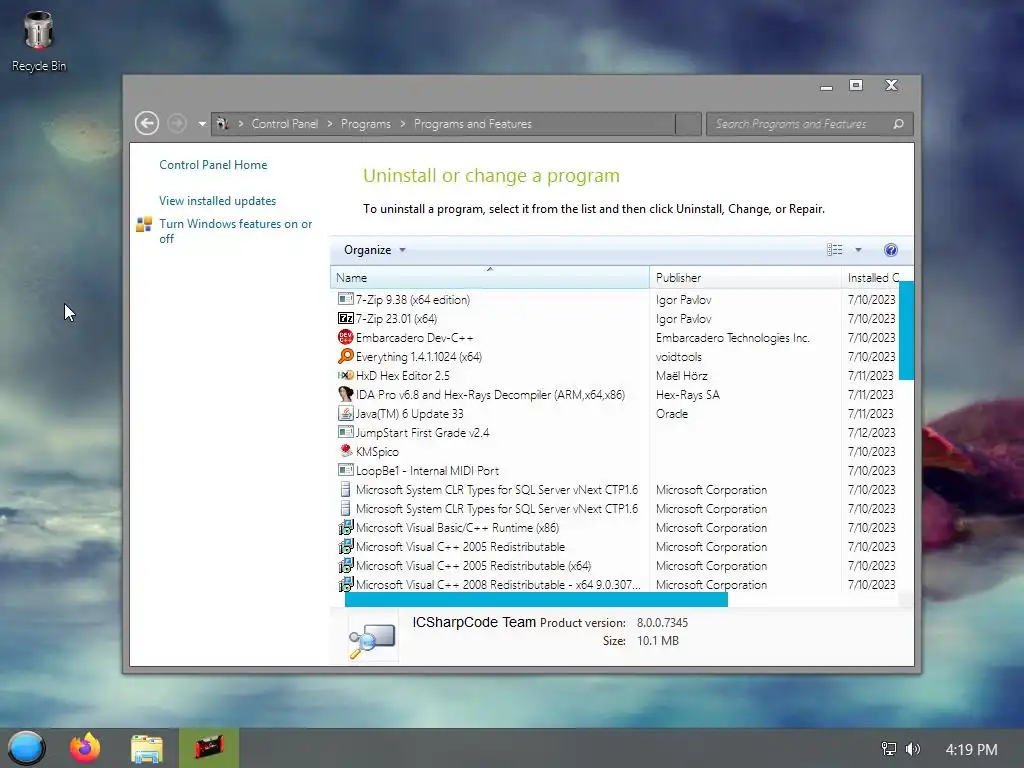Screen dimensions: 1024x768
Task: Select the IDA Pro v6.8 icon
Action: [x=345, y=394]
